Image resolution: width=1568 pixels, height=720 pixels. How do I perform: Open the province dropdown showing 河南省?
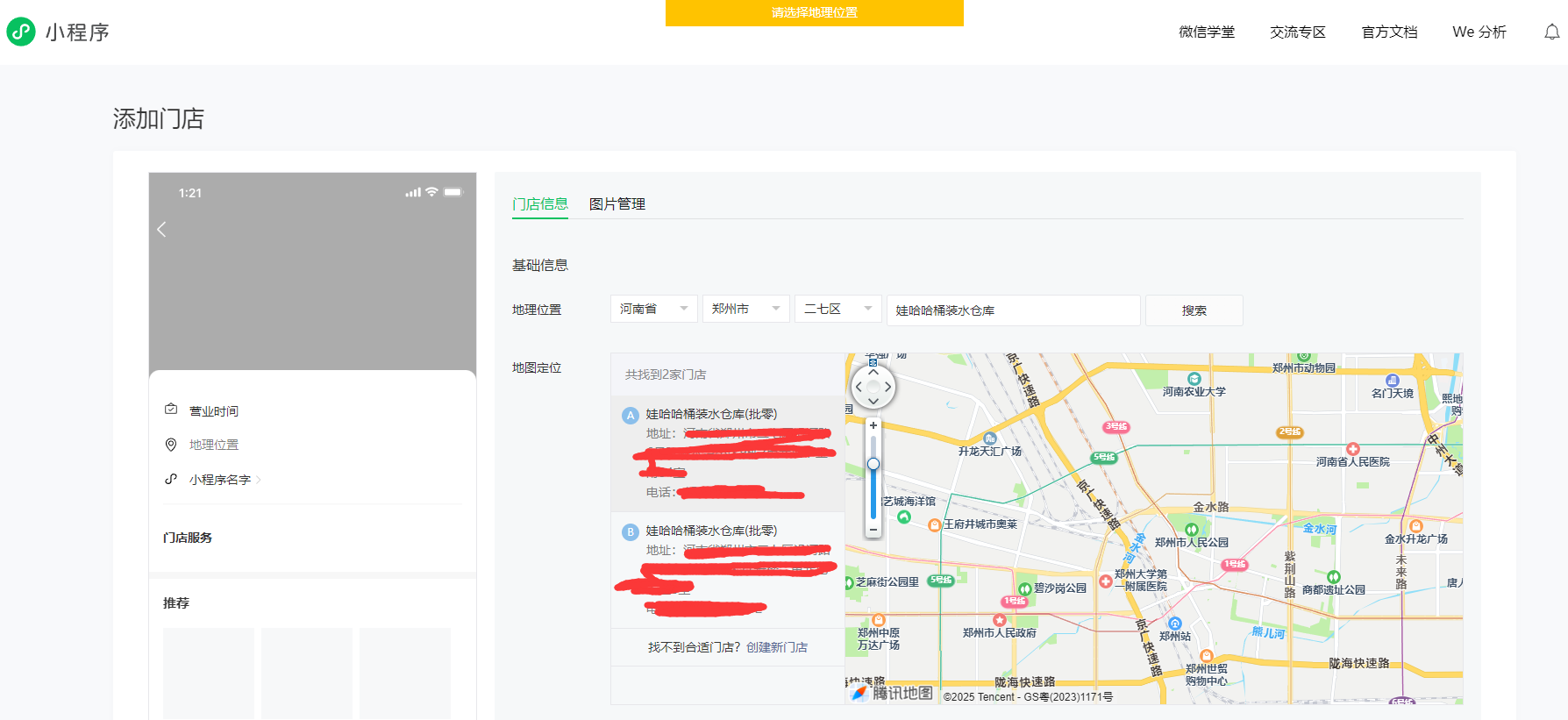[654, 309]
